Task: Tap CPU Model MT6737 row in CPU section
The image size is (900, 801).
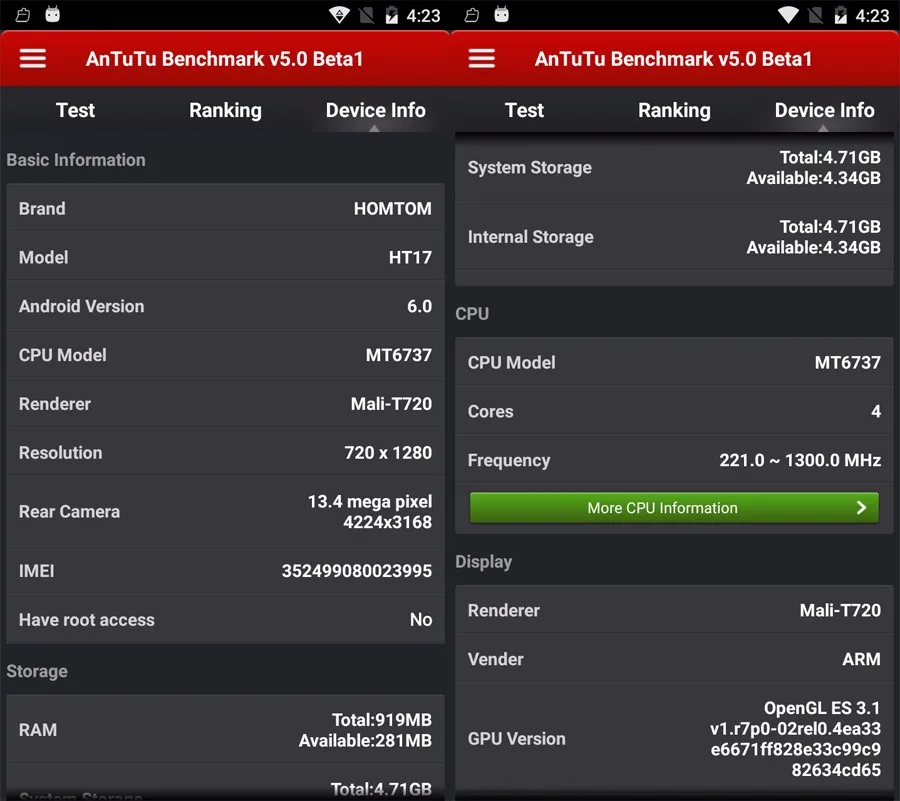Action: (x=674, y=362)
